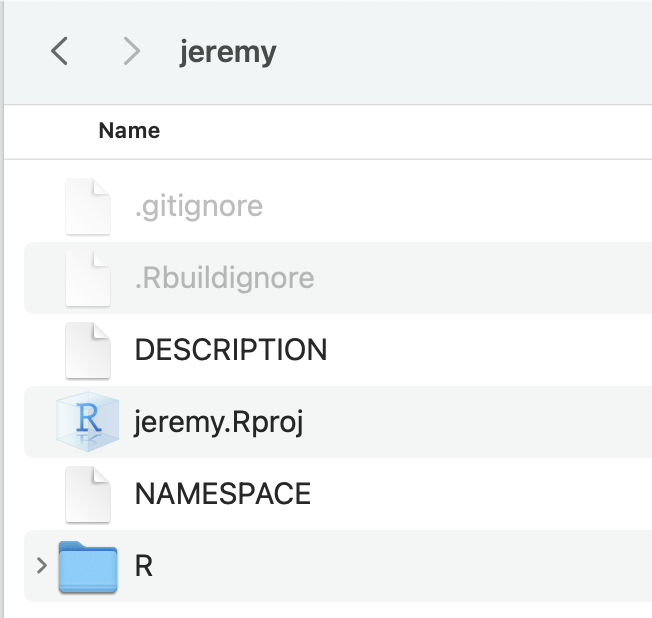
Task: Click the DESCRIPTION filename label
Action: tap(230, 350)
